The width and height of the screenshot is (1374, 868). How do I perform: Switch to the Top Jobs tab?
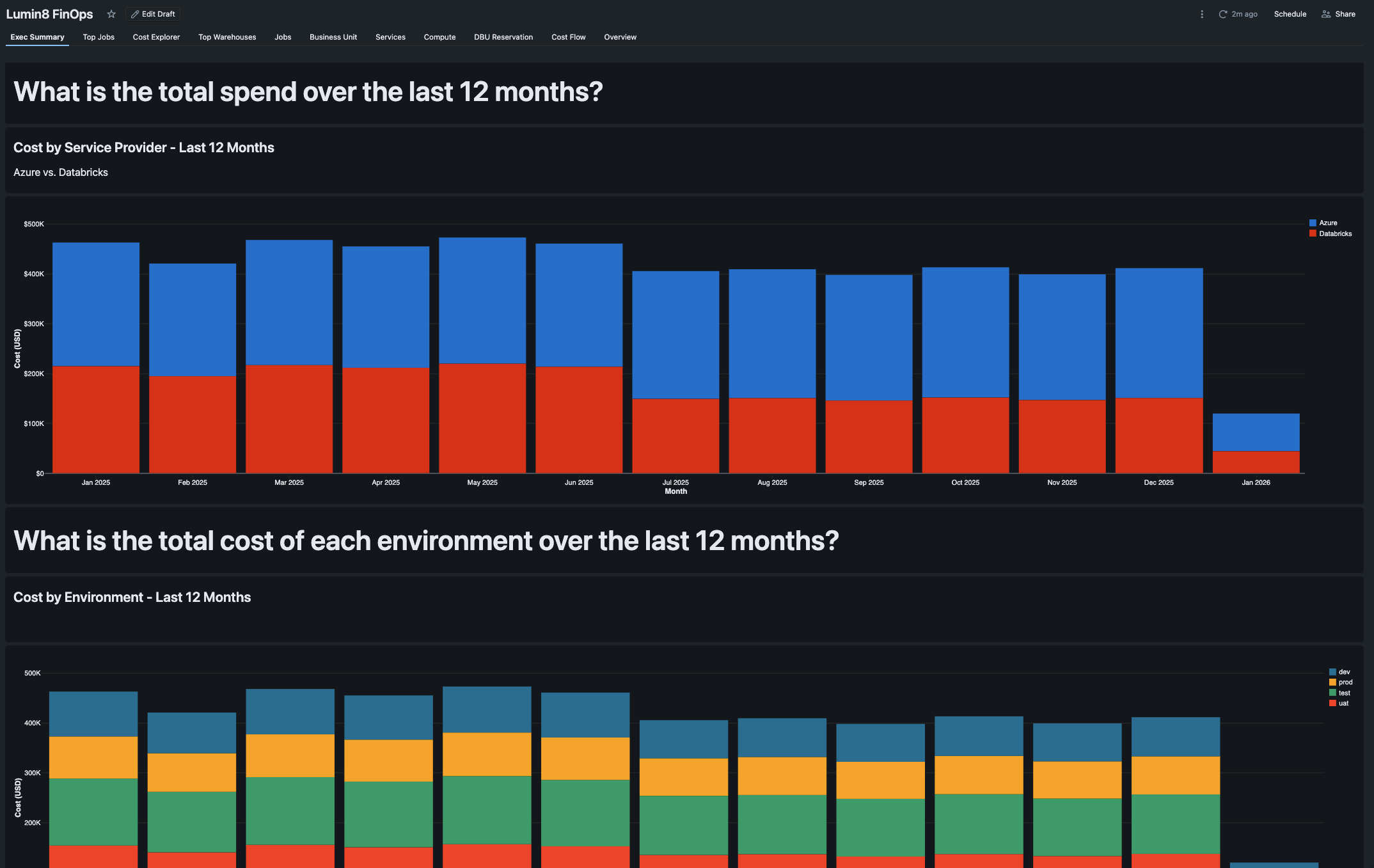click(x=99, y=37)
